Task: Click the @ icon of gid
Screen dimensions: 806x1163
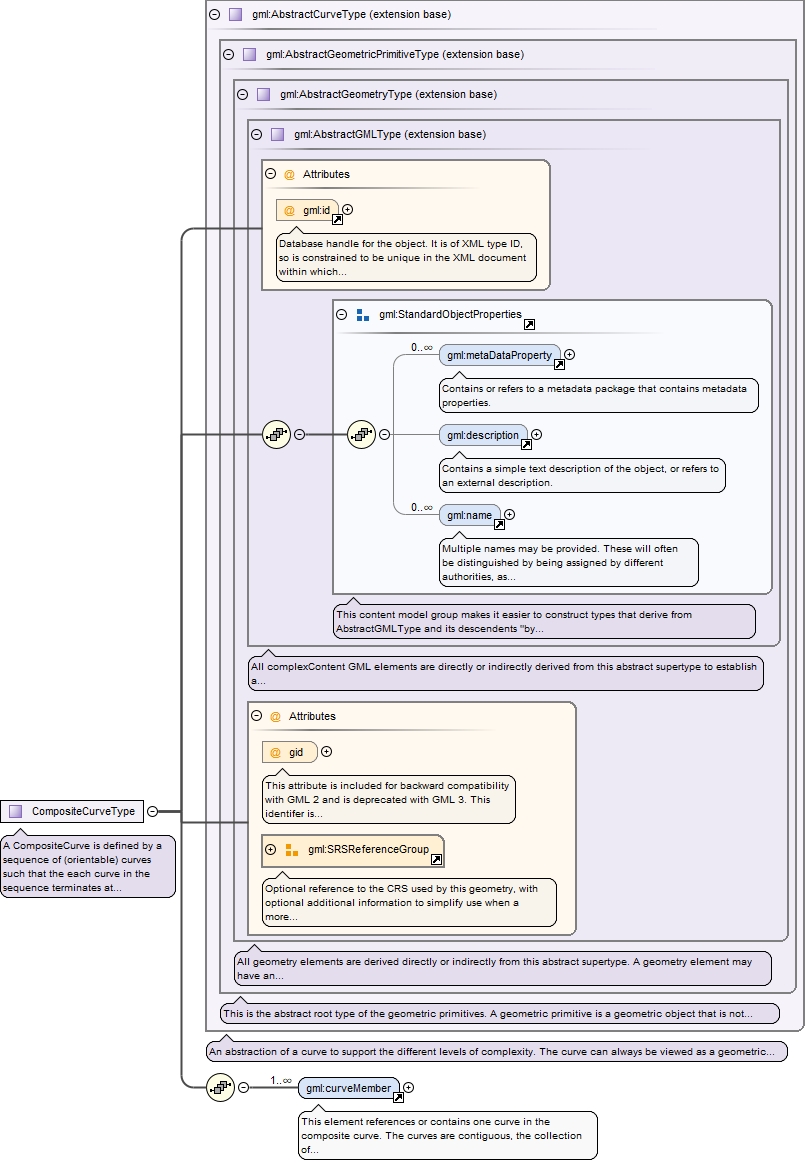Action: pyautogui.click(x=275, y=752)
